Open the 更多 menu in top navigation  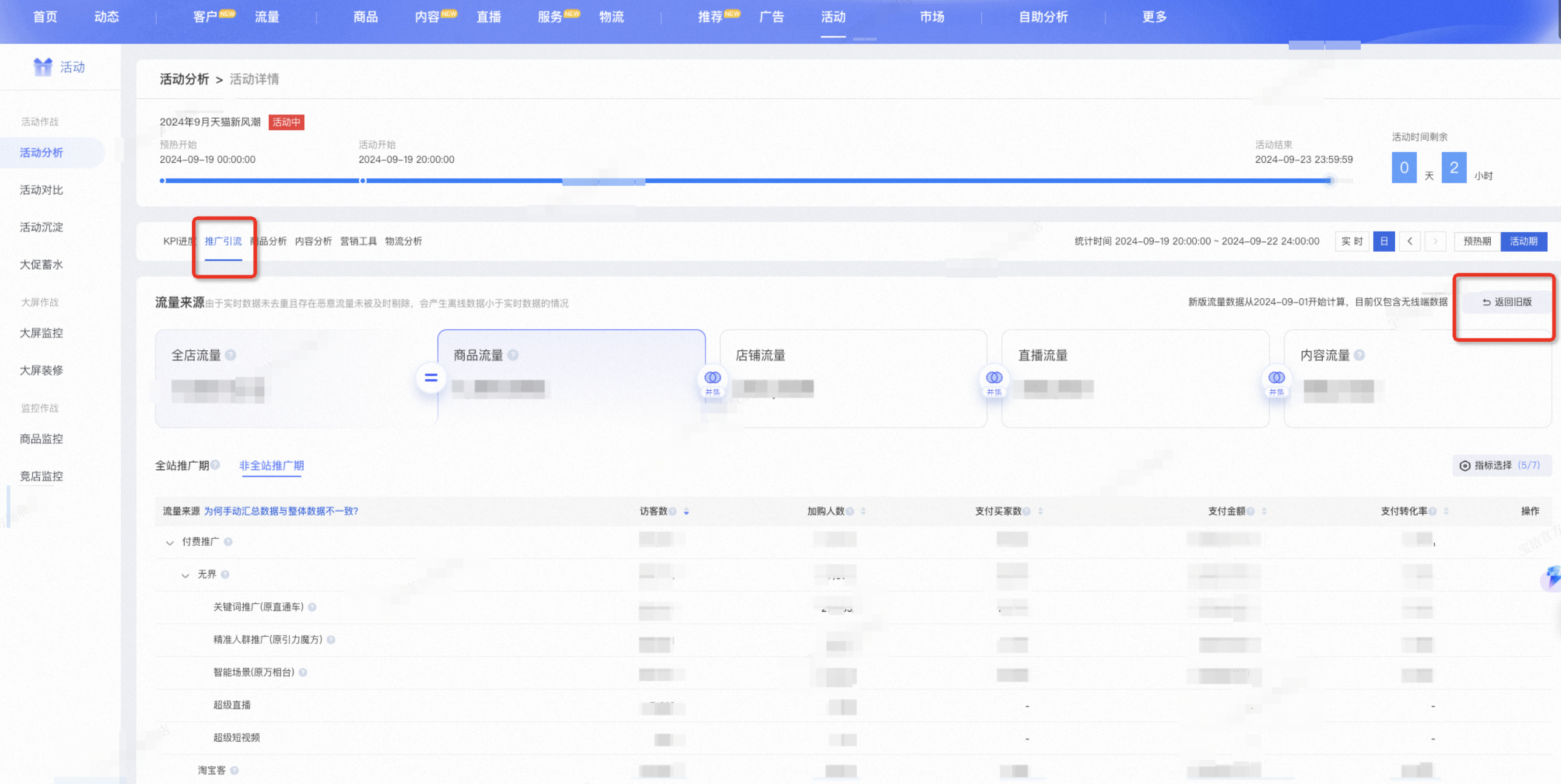coord(1154,17)
